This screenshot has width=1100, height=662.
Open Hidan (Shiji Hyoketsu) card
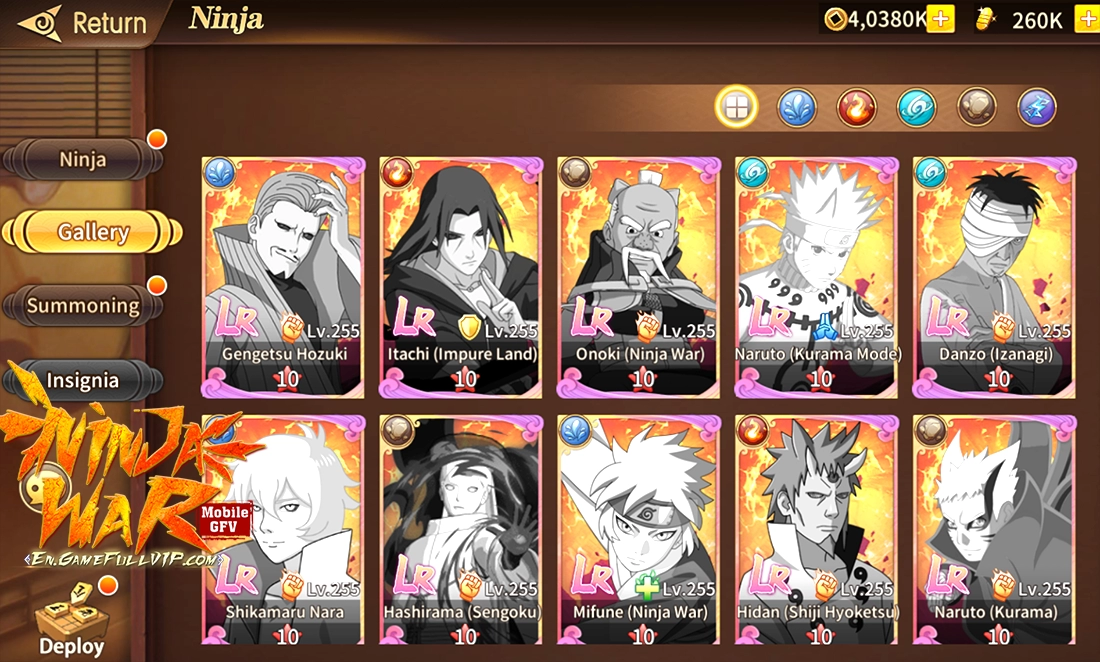click(817, 530)
